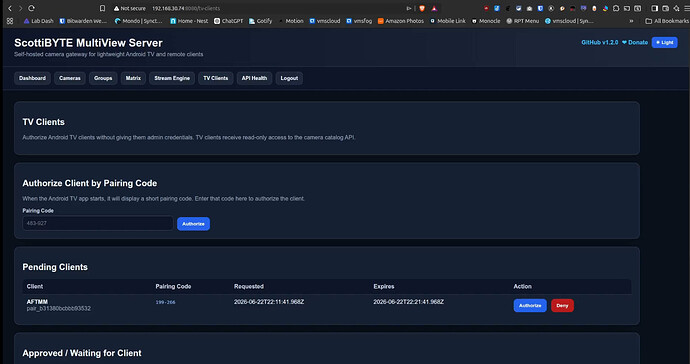Click the browser back arrow
This screenshot has width=690, height=364.
10,8
